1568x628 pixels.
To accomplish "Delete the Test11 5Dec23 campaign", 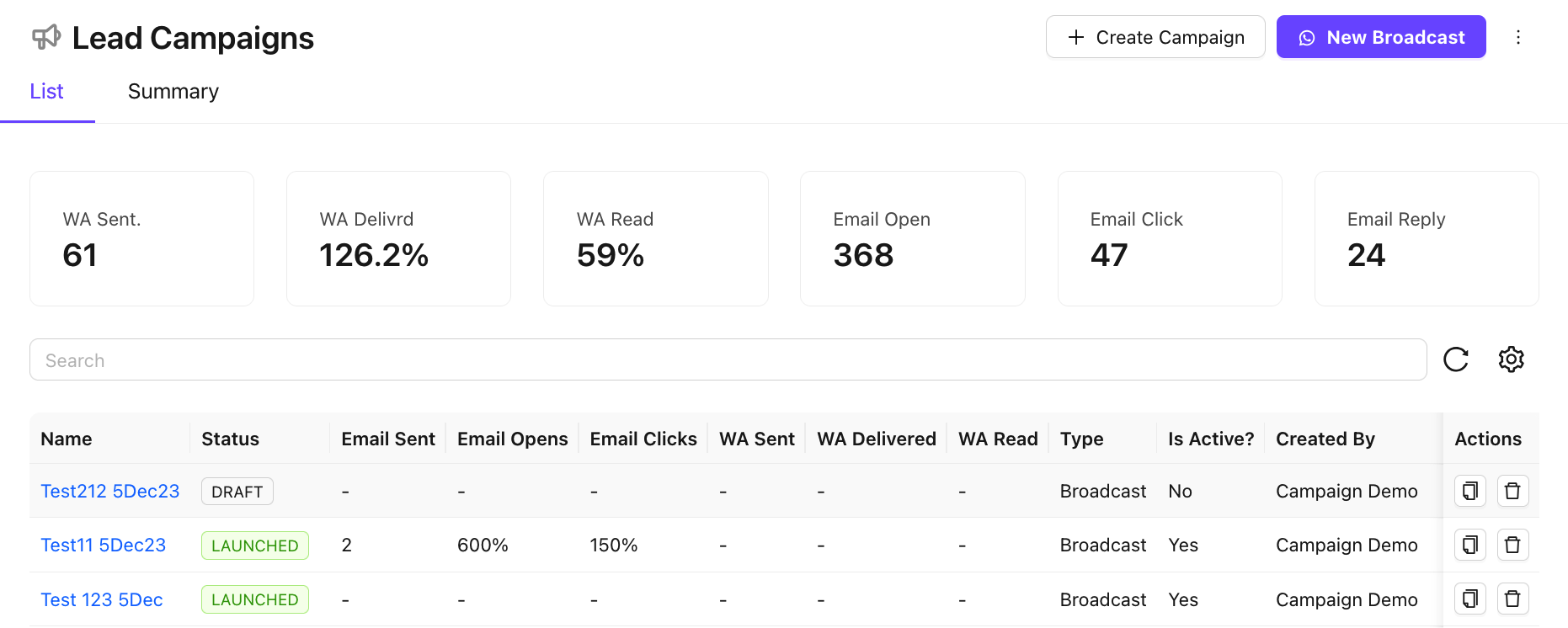I will [x=1513, y=545].
